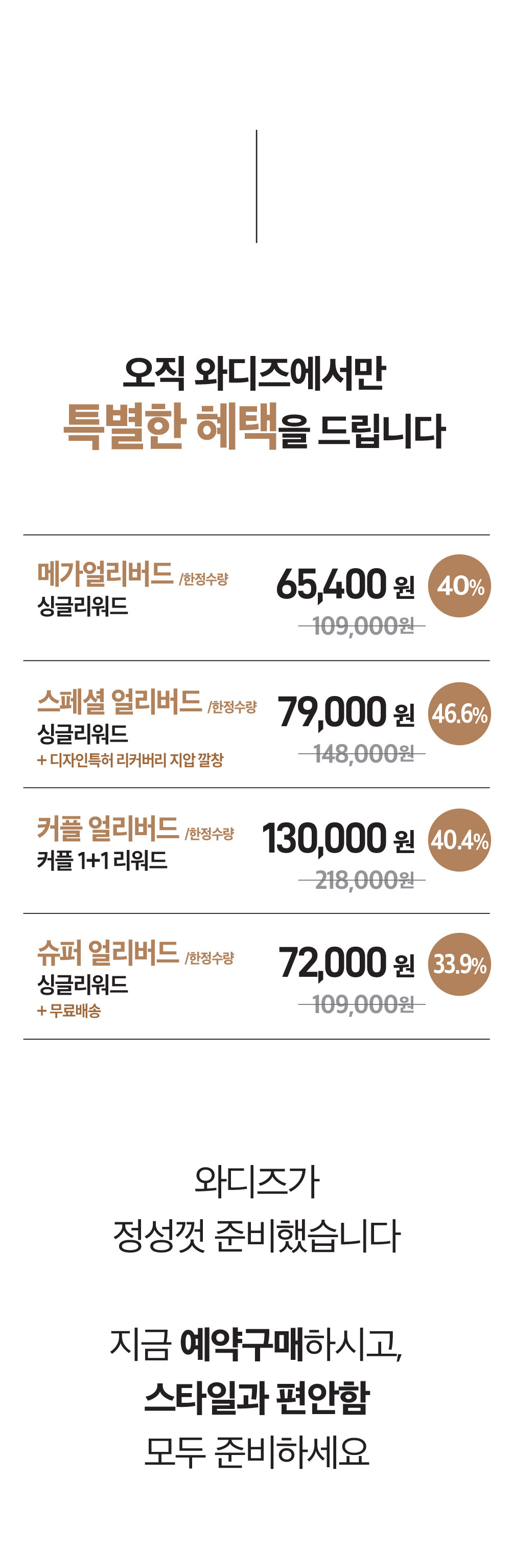Select the 40.4% discount circle
Screen dimensions: 512x1568
coord(459,840)
